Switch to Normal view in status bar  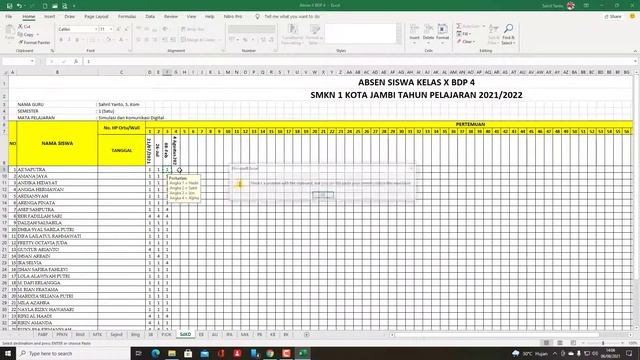point(546,343)
